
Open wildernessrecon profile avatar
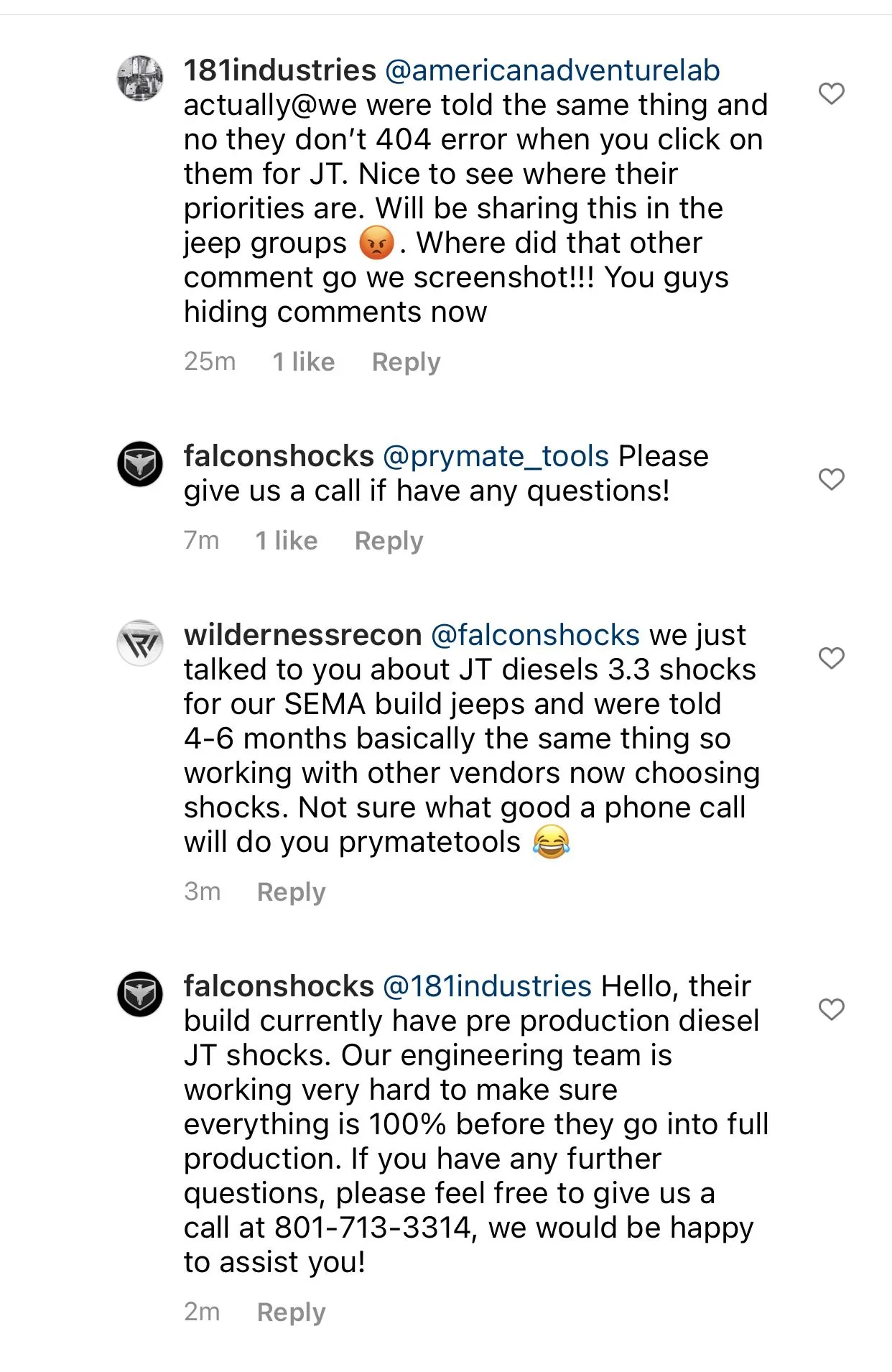pos(140,643)
